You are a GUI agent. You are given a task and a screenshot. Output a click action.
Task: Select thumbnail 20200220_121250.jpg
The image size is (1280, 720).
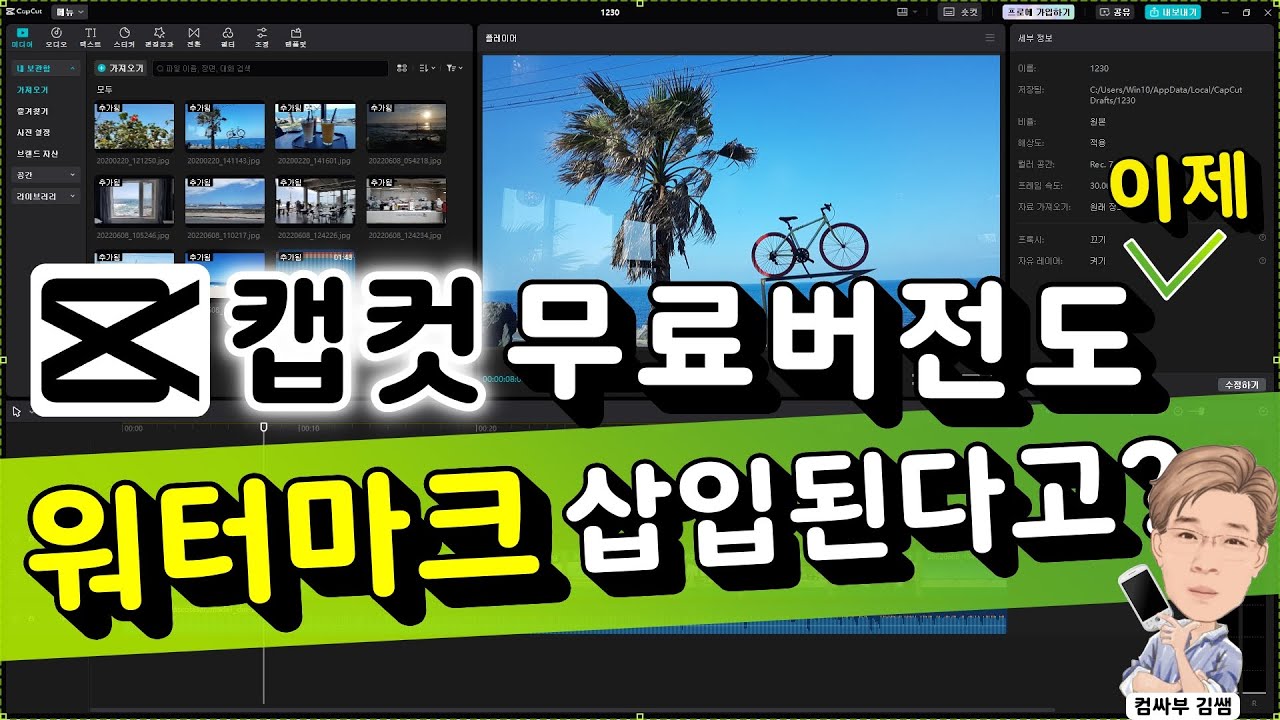pos(134,126)
